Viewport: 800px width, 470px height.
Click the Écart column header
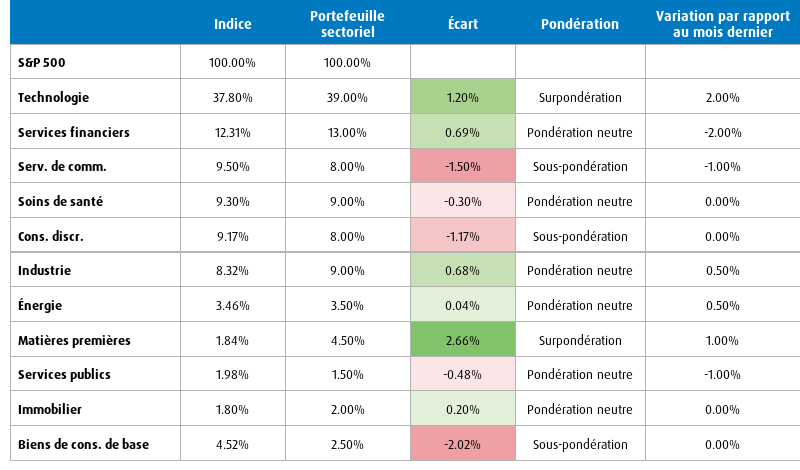(x=463, y=24)
